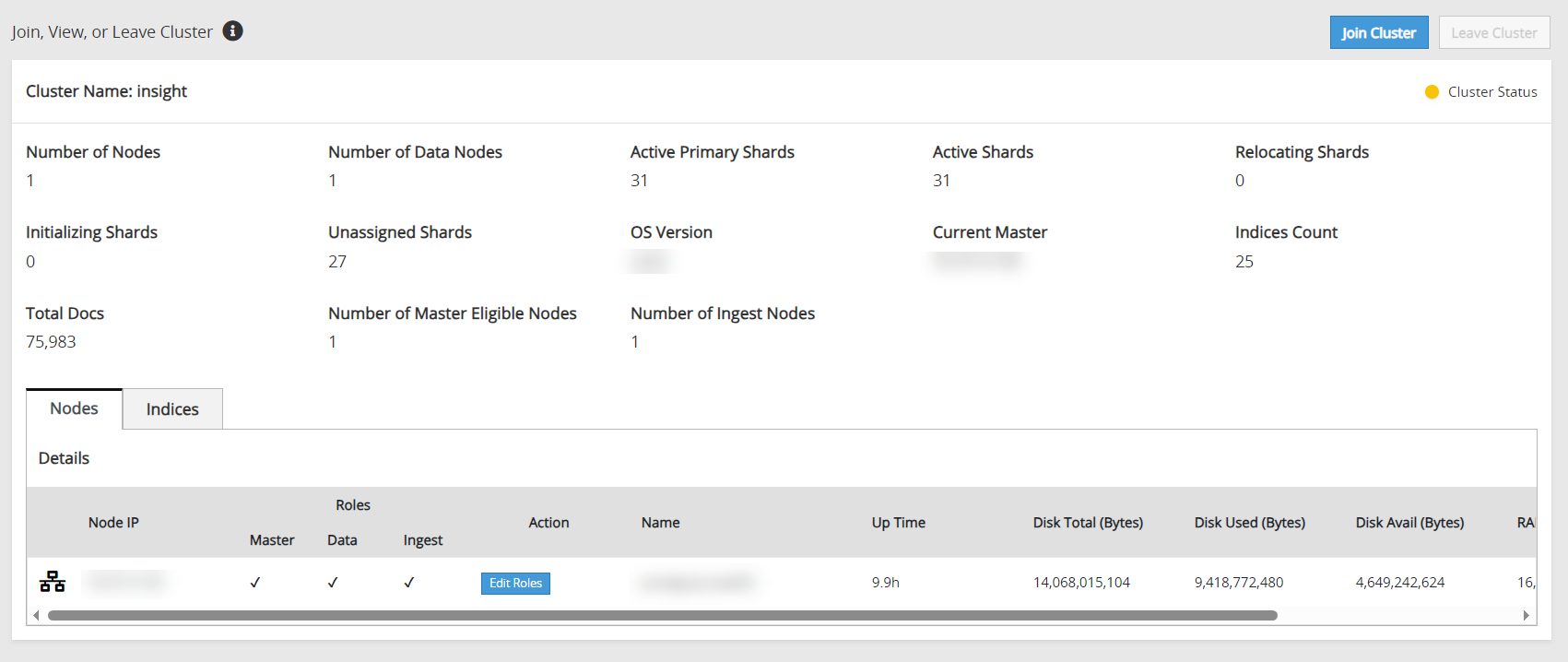Image resolution: width=1568 pixels, height=662 pixels.
Task: Click the right scroll arrow of the table
Action: [x=1526, y=615]
